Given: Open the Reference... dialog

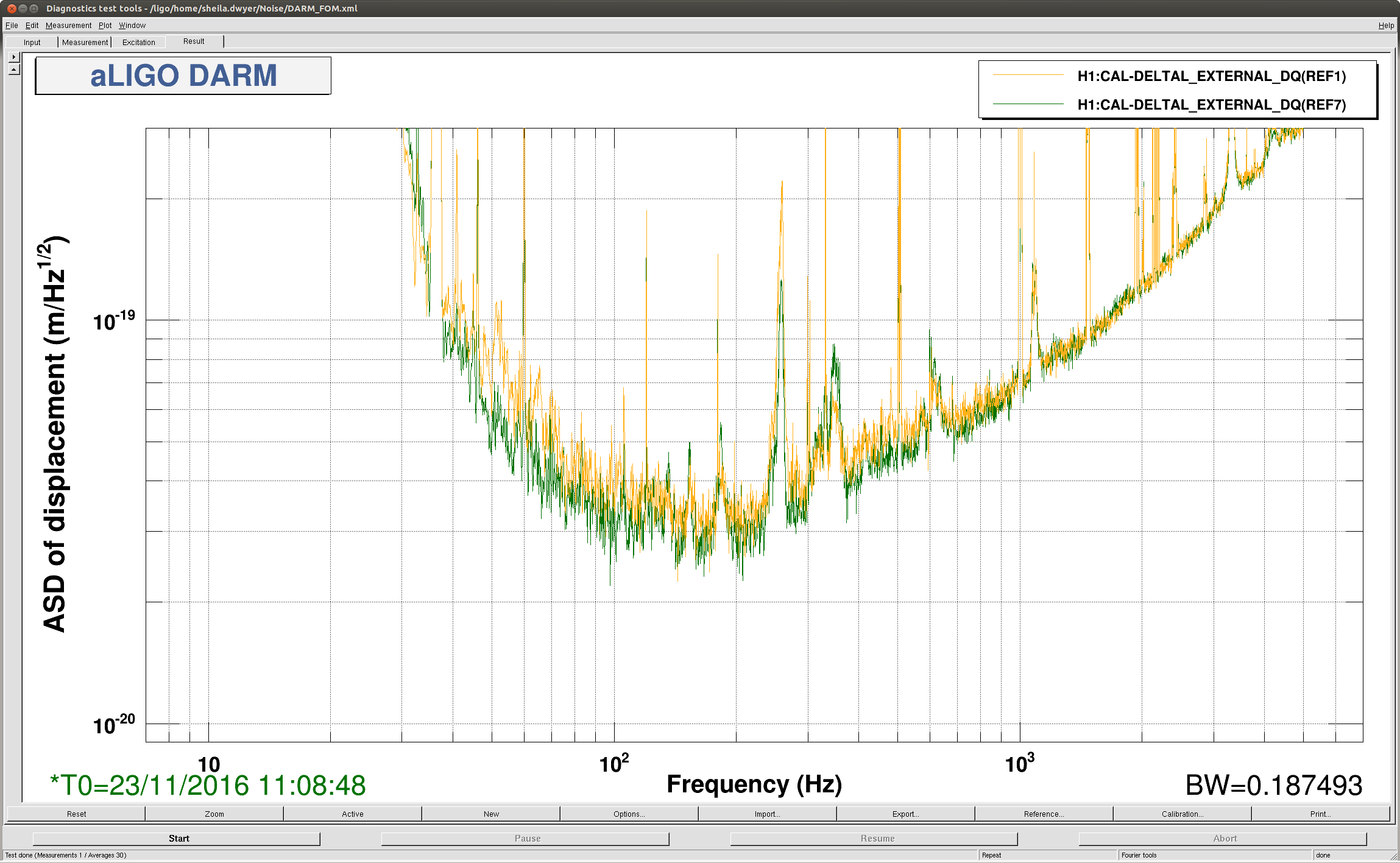Looking at the screenshot, I should pos(1044,814).
